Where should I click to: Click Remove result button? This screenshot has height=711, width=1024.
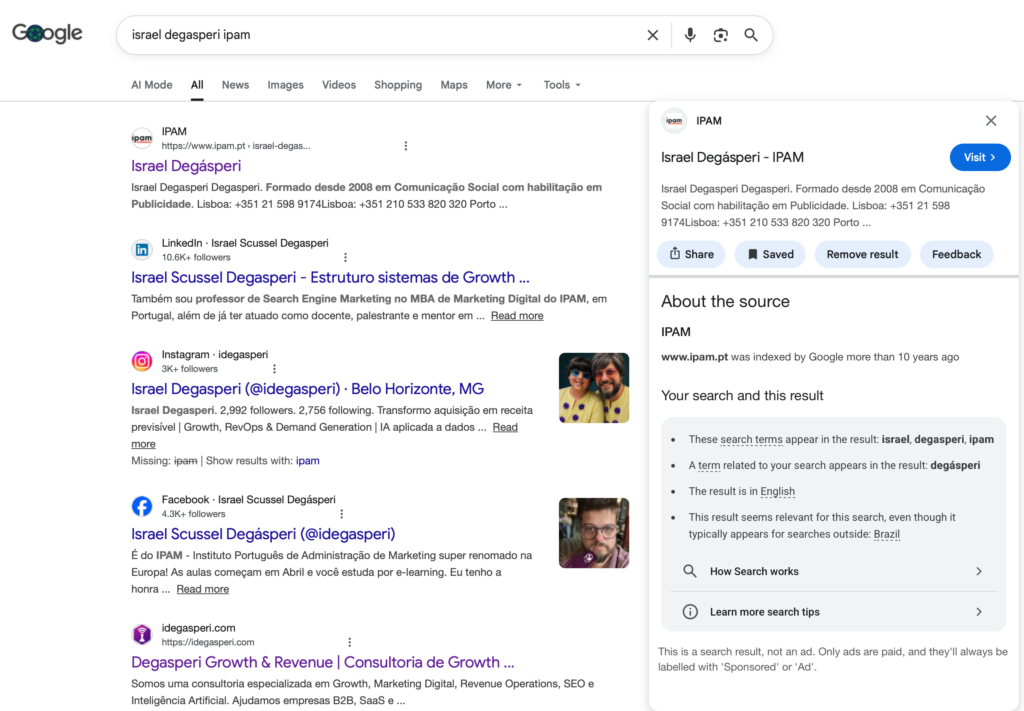862,254
